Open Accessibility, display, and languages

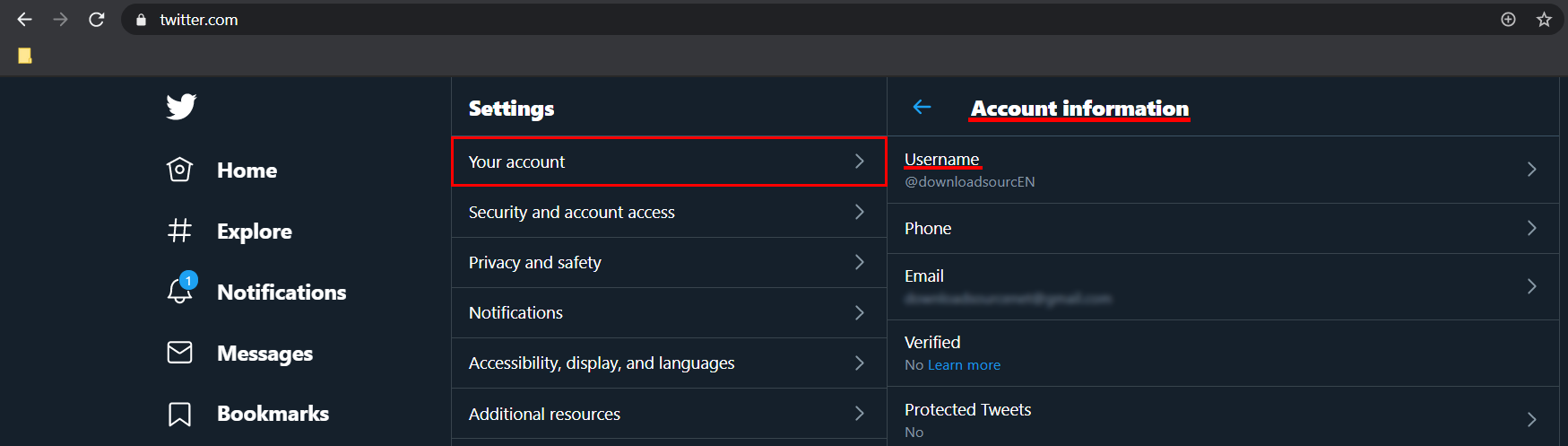tap(669, 363)
